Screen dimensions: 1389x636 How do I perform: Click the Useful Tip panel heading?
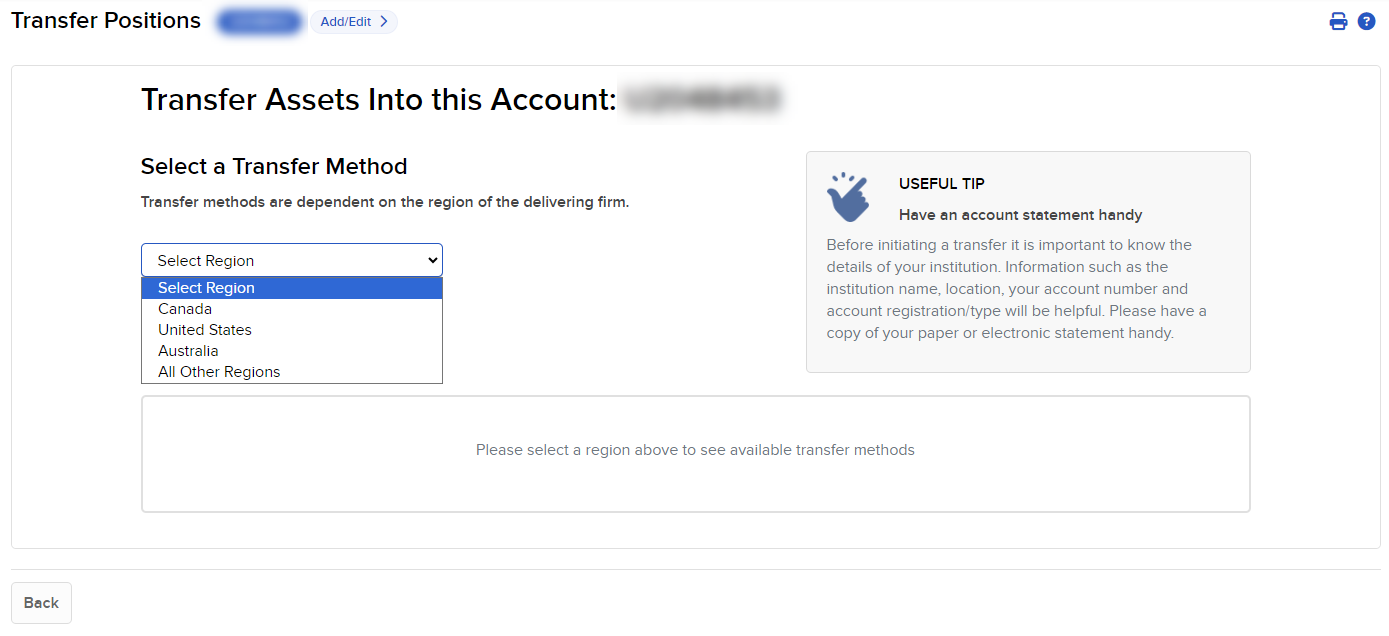tap(941, 183)
